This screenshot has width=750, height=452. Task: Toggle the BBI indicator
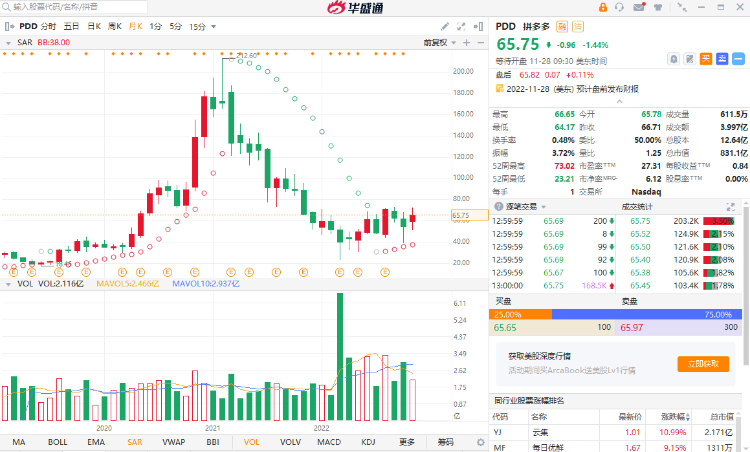point(213,442)
